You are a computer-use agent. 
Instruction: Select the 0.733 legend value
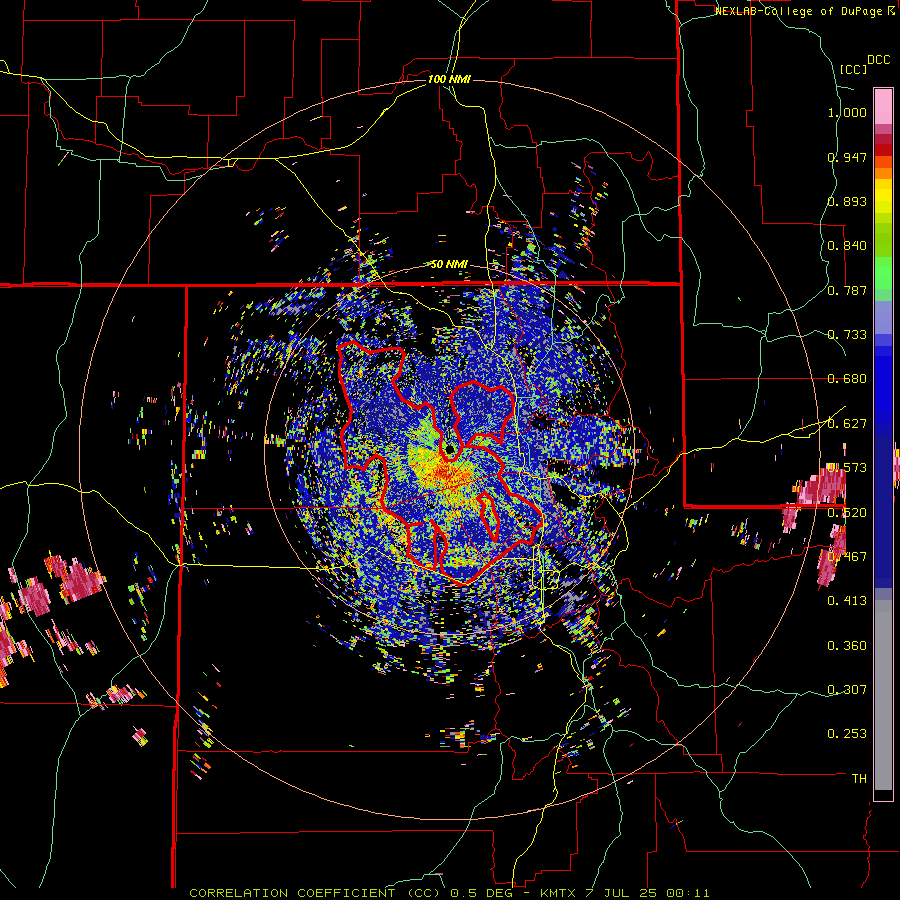tap(847, 335)
